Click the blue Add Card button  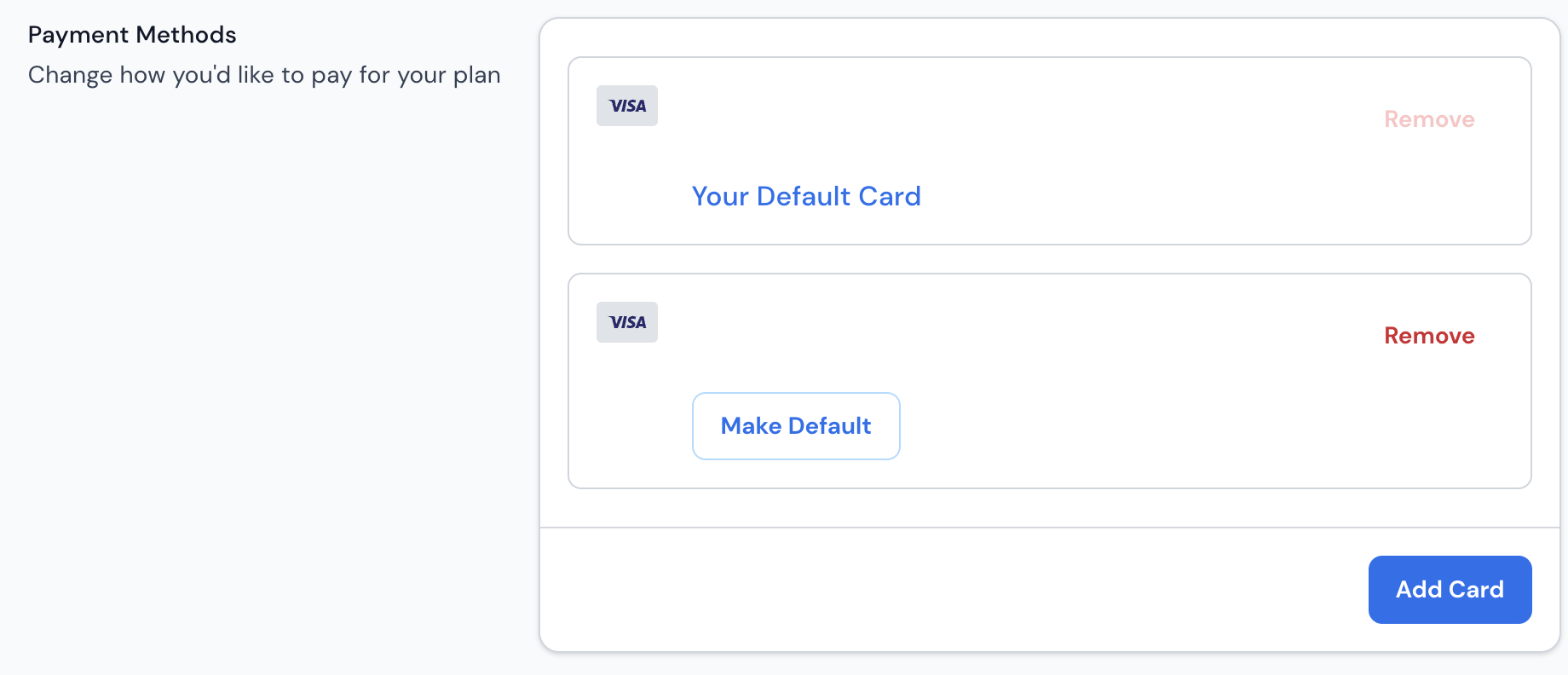click(1450, 590)
